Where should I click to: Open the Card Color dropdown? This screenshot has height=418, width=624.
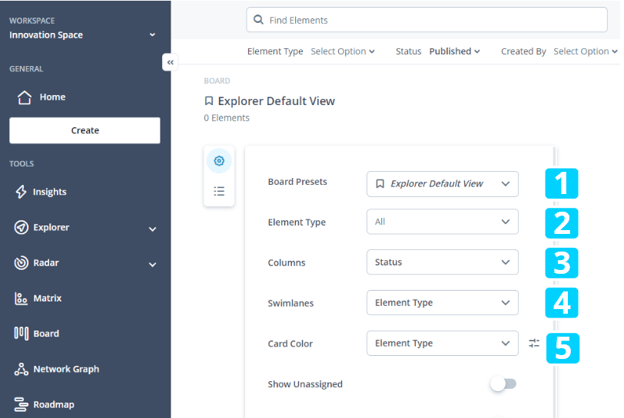(442, 343)
